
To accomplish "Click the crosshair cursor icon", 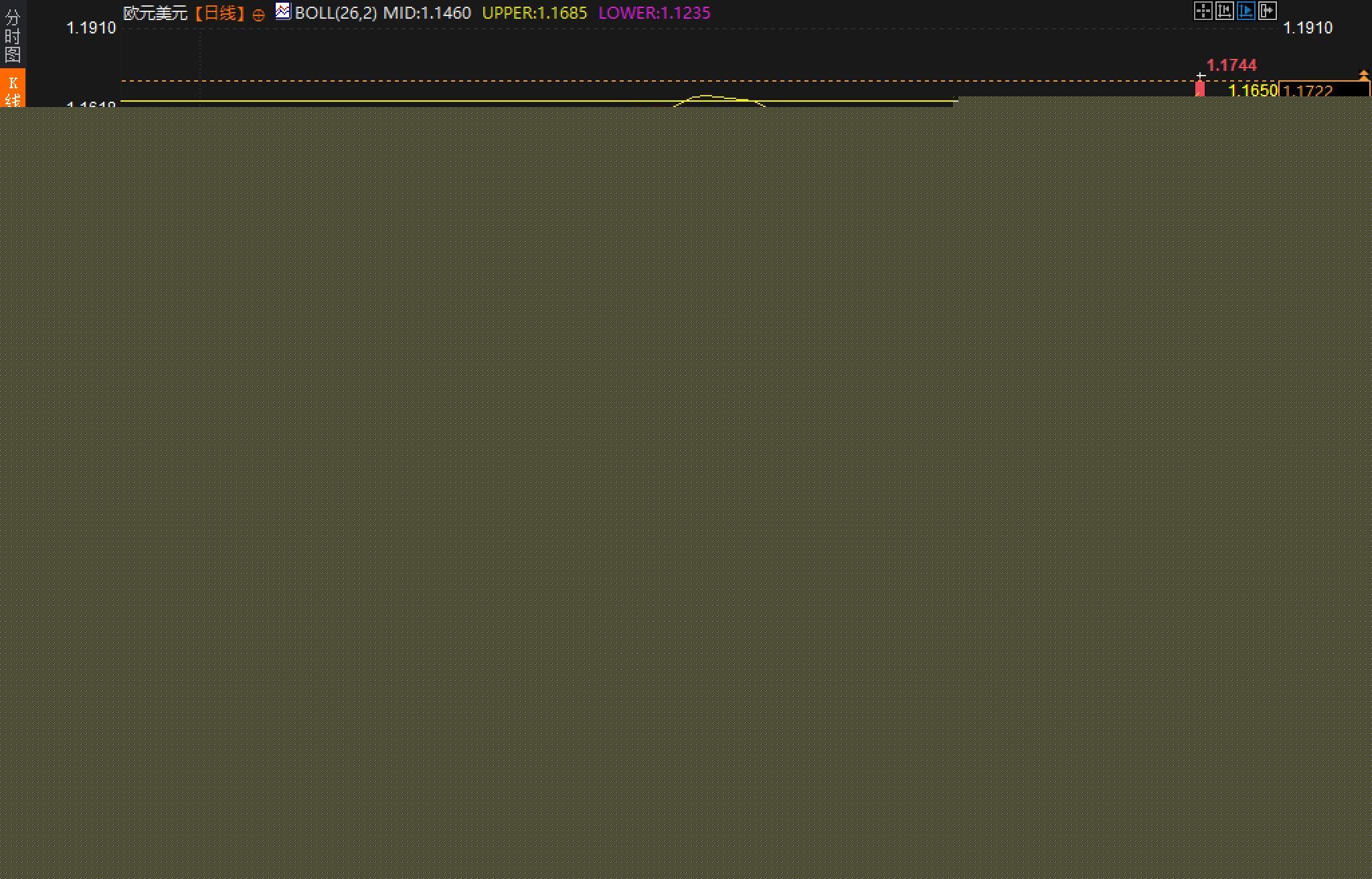I will [x=1203, y=11].
